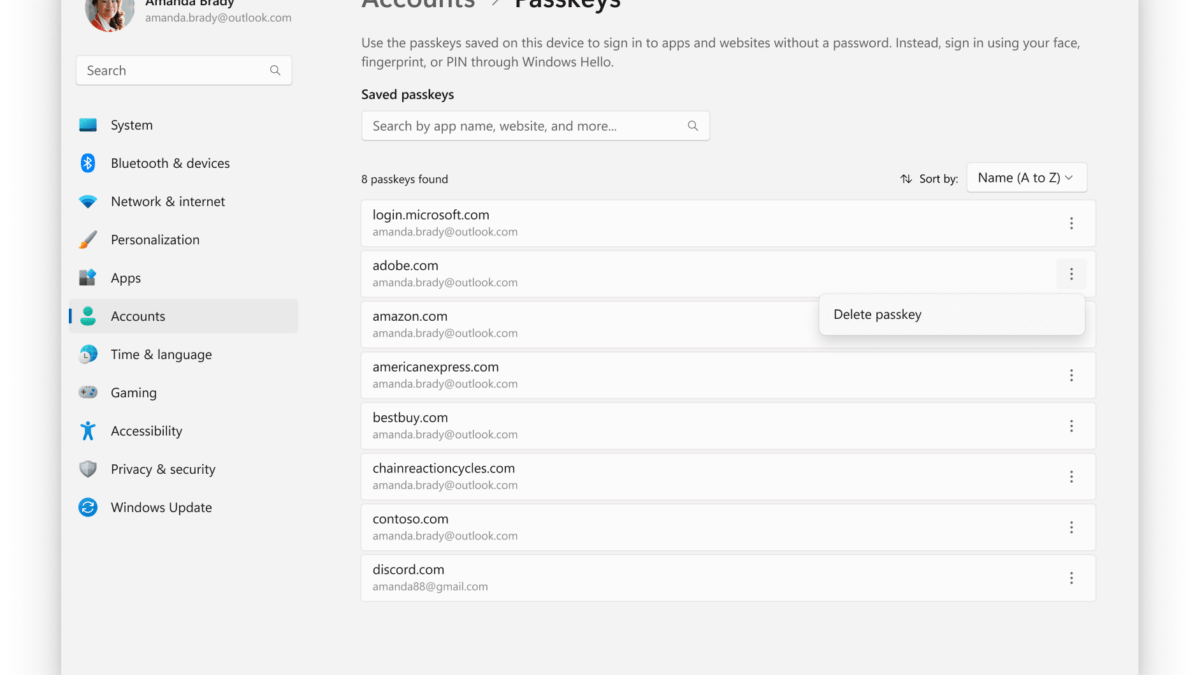Open Personalization label
This screenshot has height=675, width=1200.
pyautogui.click(x=155, y=240)
